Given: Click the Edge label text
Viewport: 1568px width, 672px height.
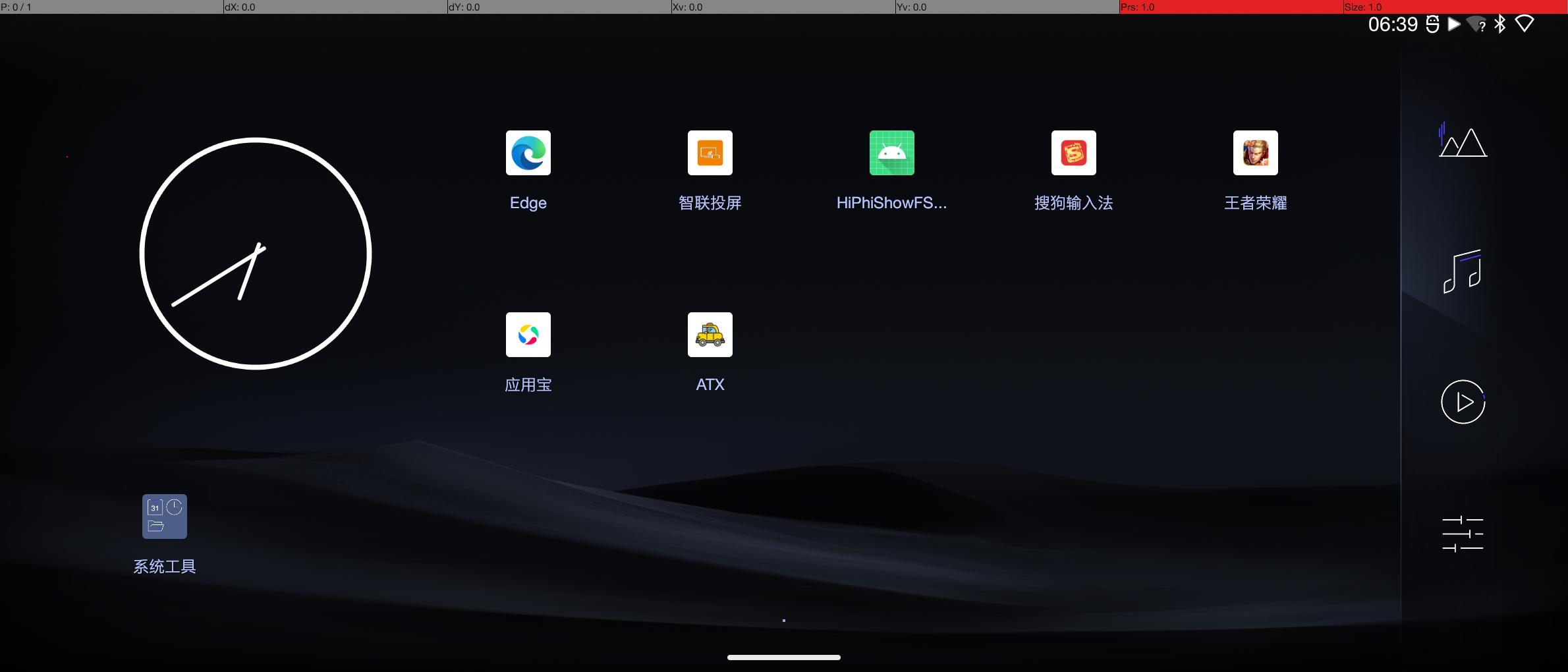Looking at the screenshot, I should (528, 203).
